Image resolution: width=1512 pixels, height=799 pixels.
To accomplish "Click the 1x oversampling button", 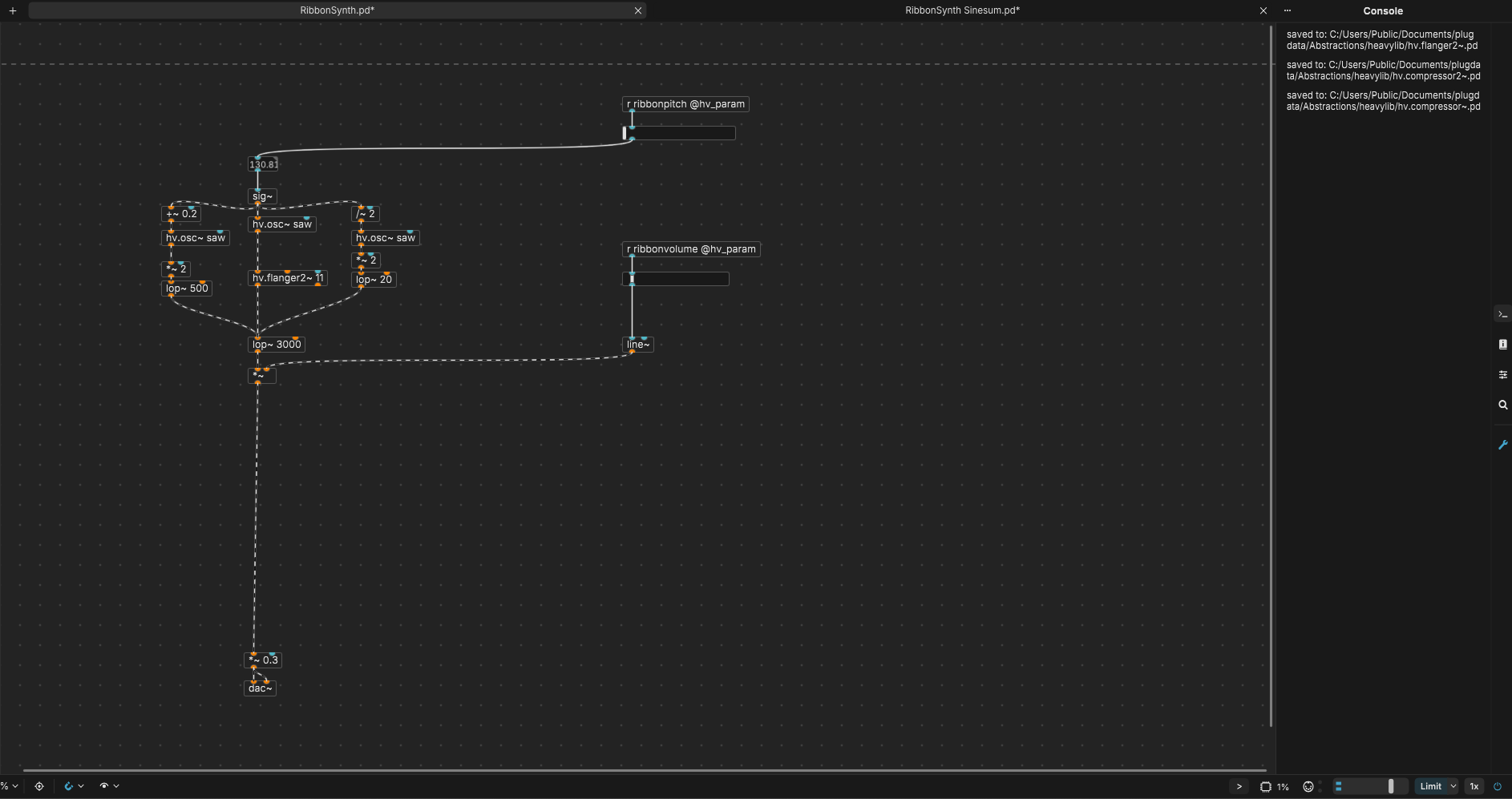I will pyautogui.click(x=1474, y=787).
